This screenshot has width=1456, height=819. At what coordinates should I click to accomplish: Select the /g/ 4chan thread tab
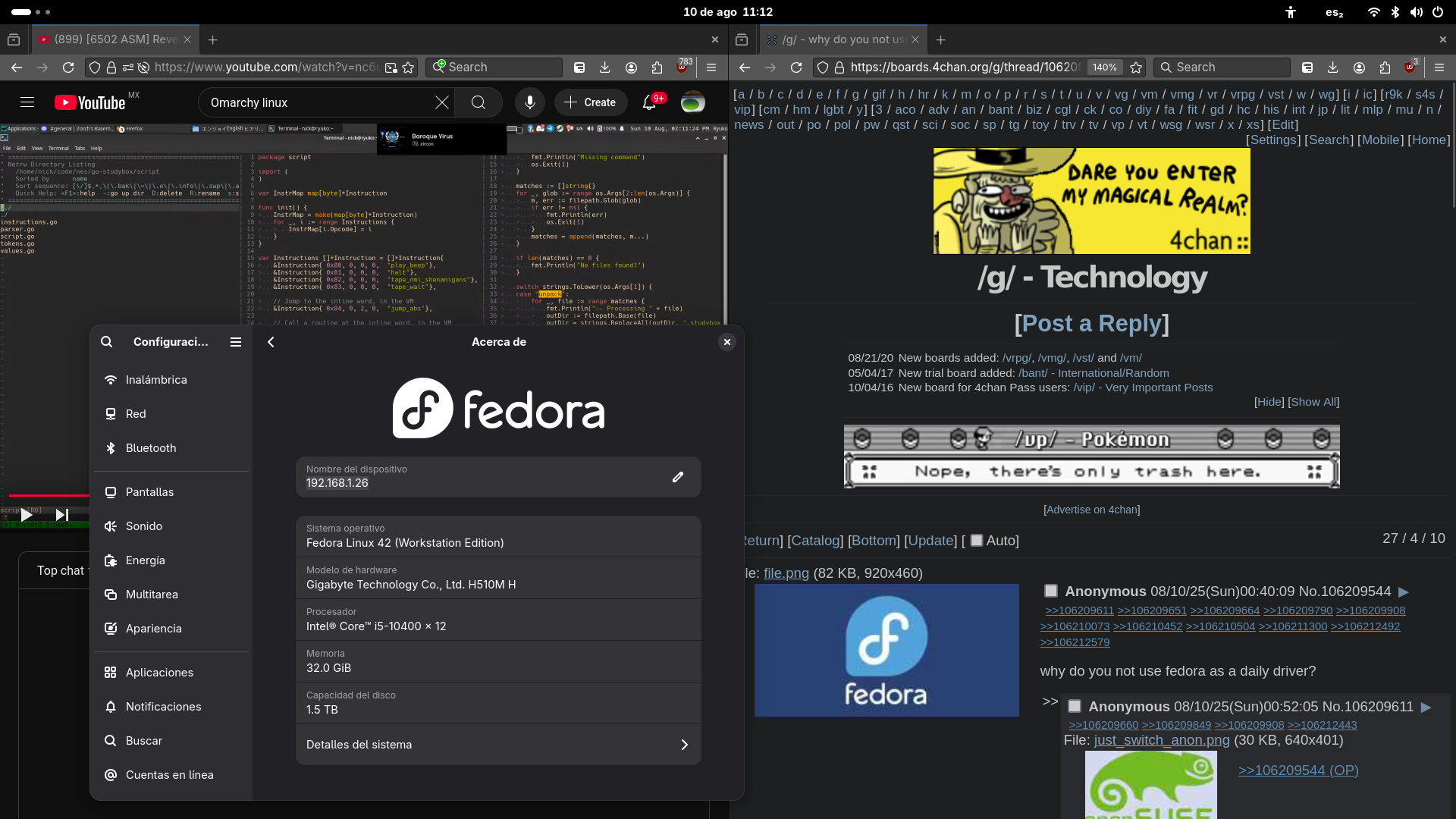click(x=843, y=39)
